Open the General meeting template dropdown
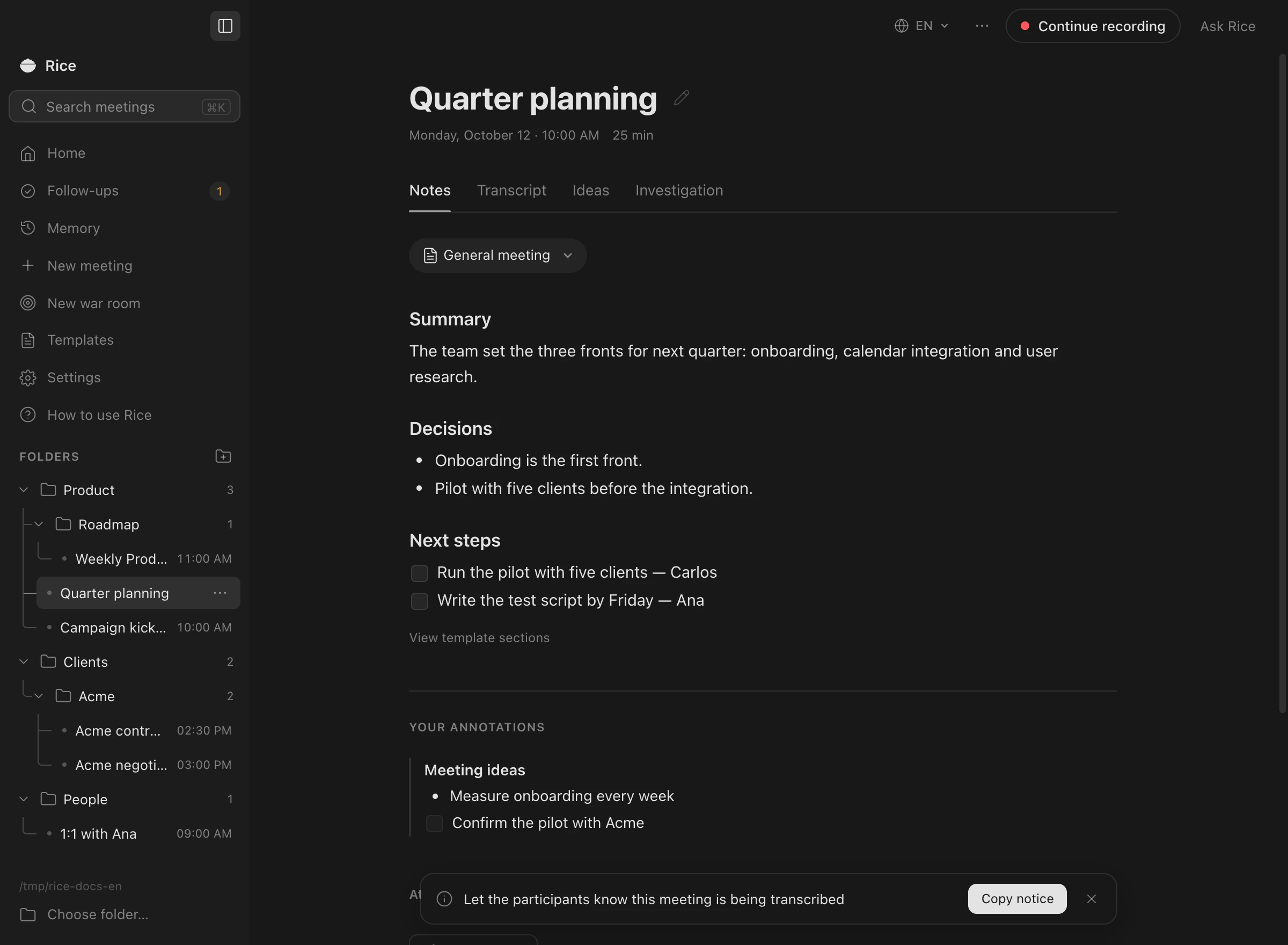The image size is (1288, 945). coord(497,255)
